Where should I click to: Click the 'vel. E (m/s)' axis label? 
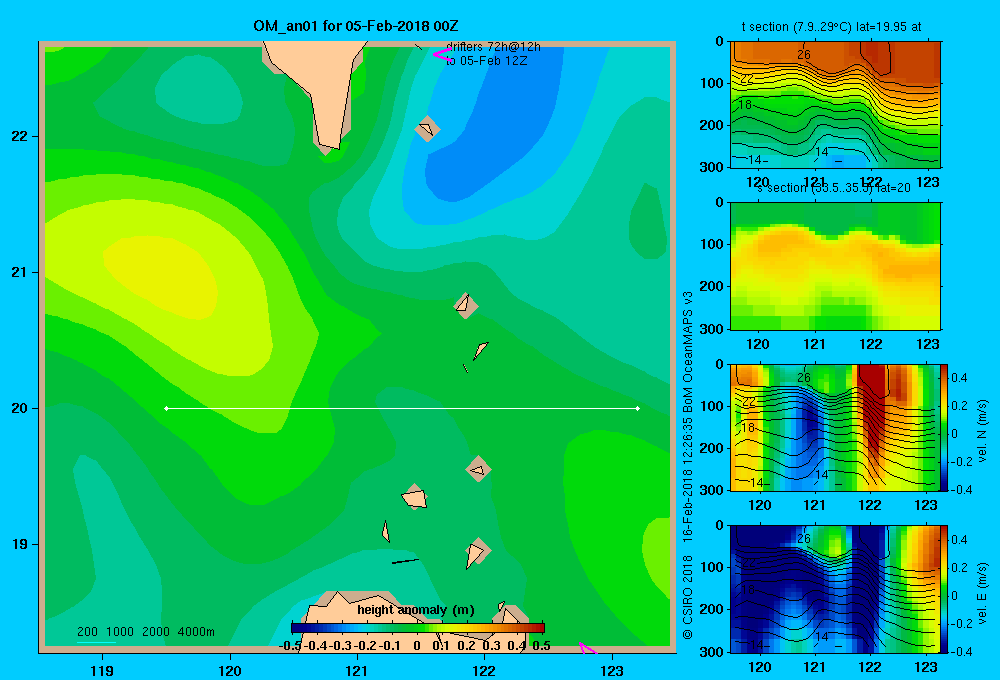coord(983,593)
